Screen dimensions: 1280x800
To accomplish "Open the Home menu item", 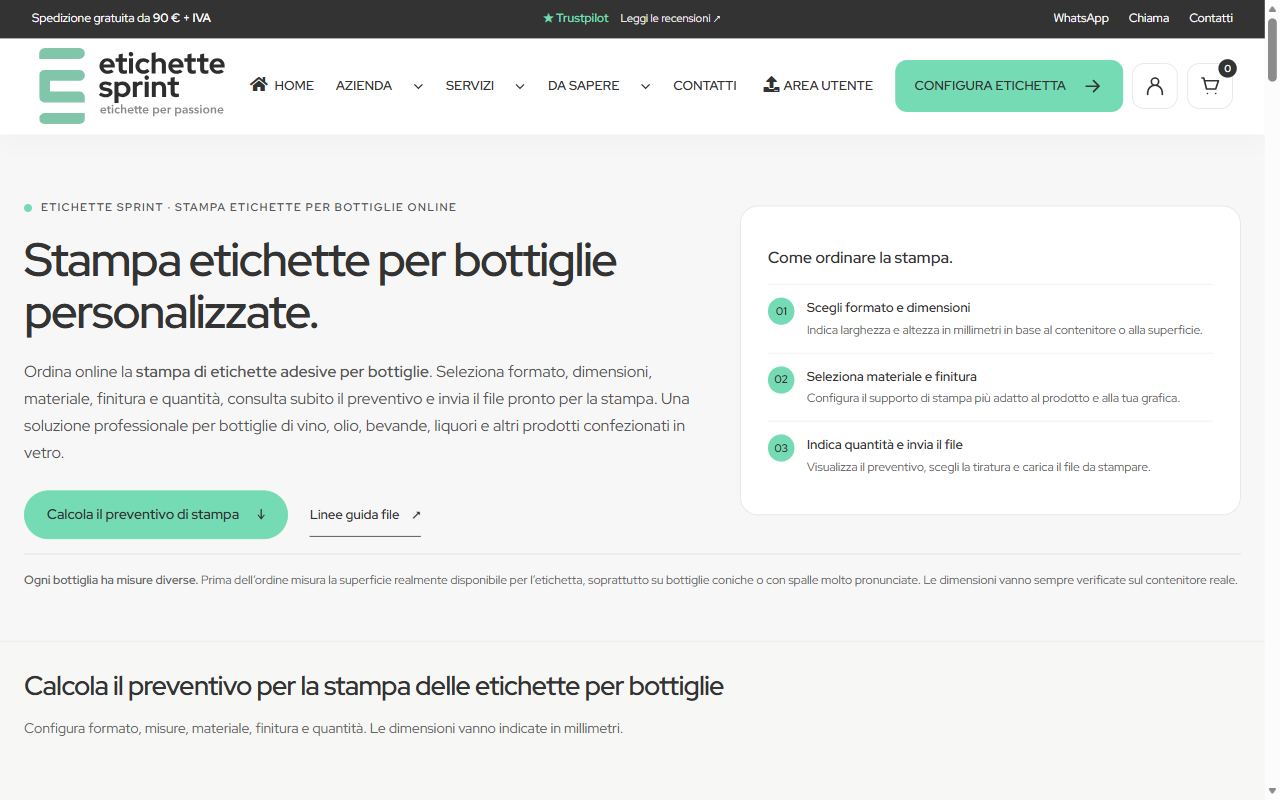I will pyautogui.click(x=282, y=85).
